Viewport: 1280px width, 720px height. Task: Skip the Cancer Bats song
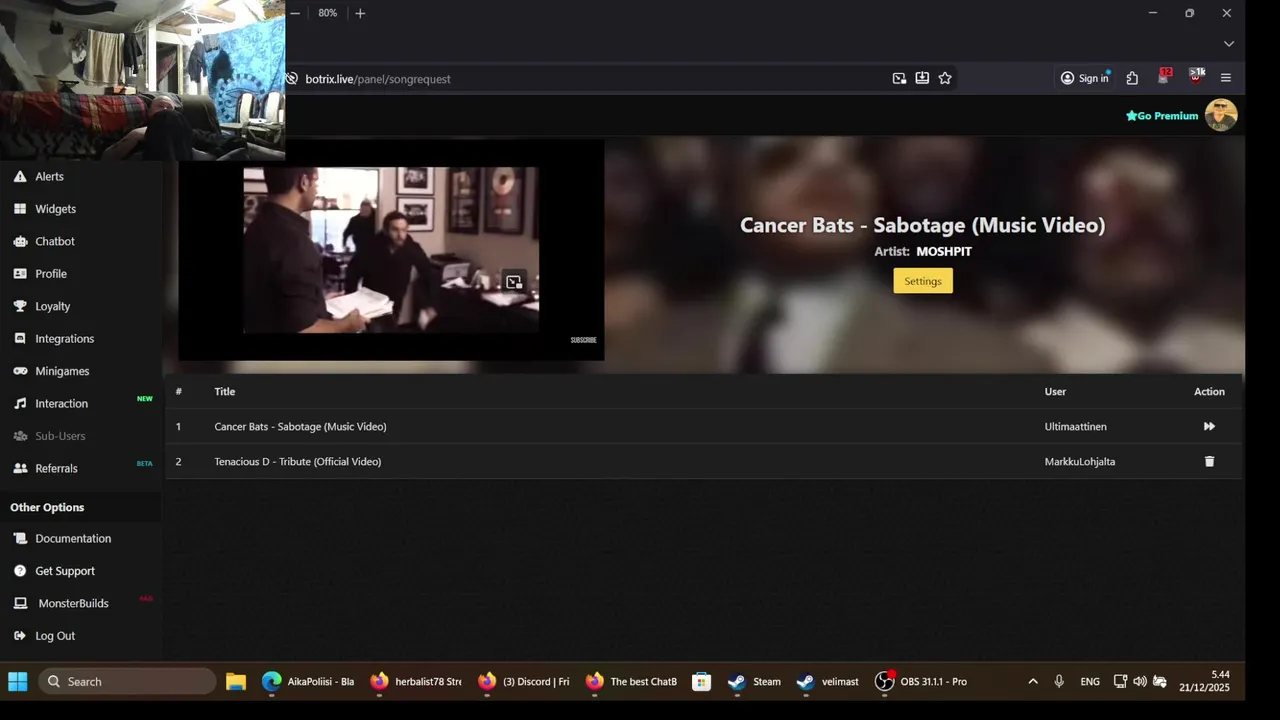point(1209,426)
